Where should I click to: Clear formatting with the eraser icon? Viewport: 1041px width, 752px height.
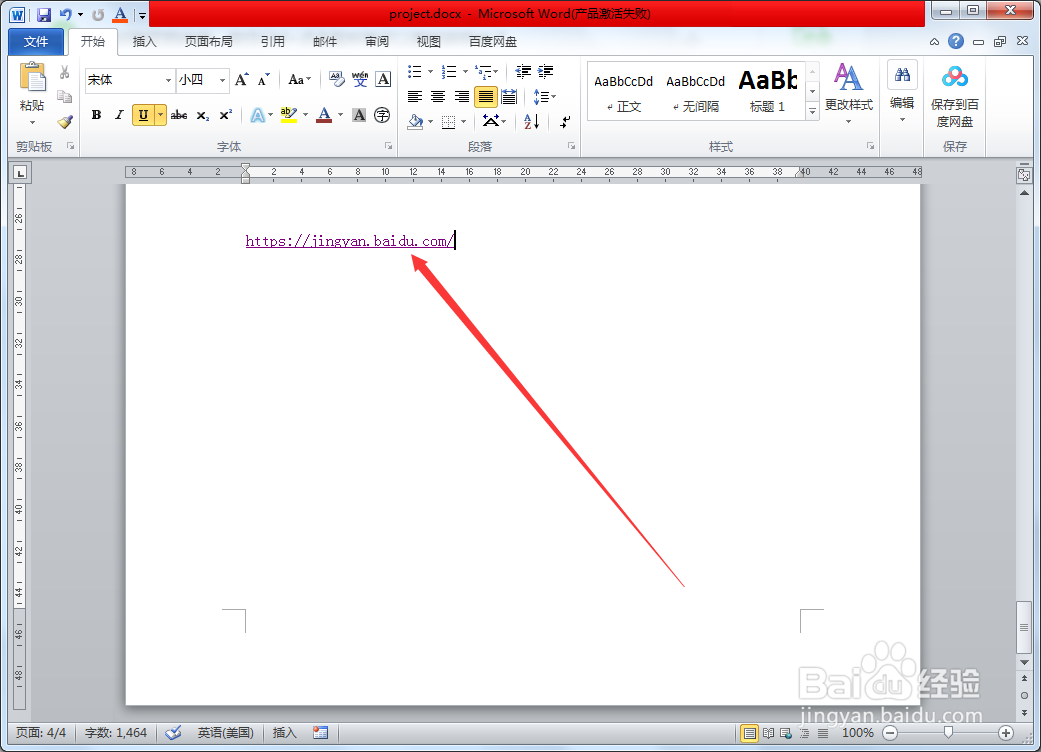(337, 80)
